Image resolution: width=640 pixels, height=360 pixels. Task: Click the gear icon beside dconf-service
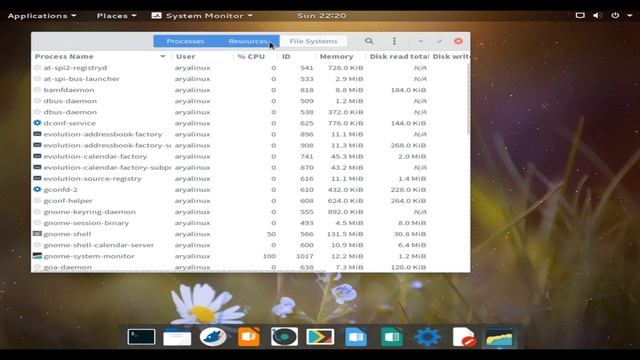[37, 123]
